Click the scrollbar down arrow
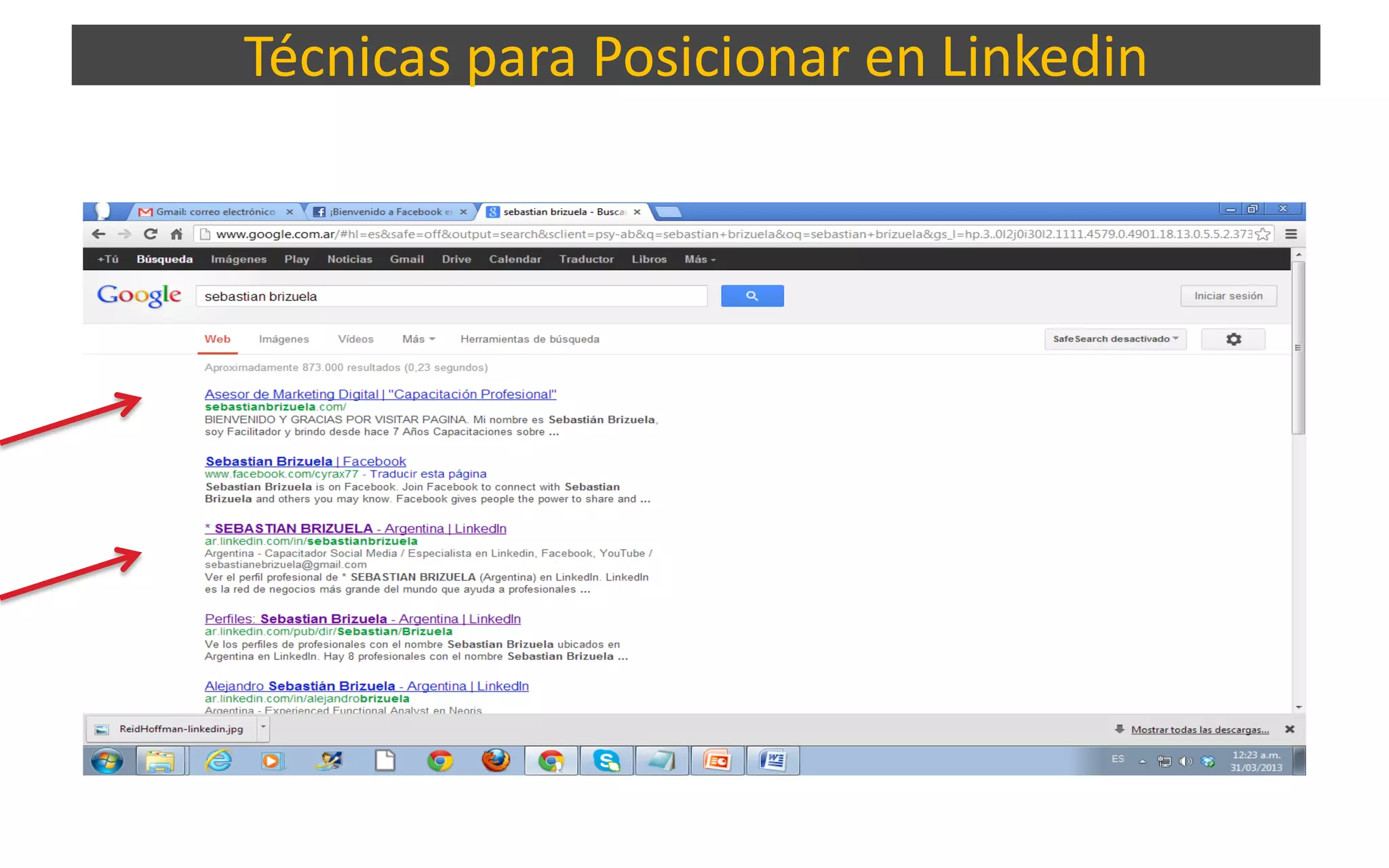Image resolution: width=1389 pixels, height=868 pixels. pyautogui.click(x=1298, y=707)
